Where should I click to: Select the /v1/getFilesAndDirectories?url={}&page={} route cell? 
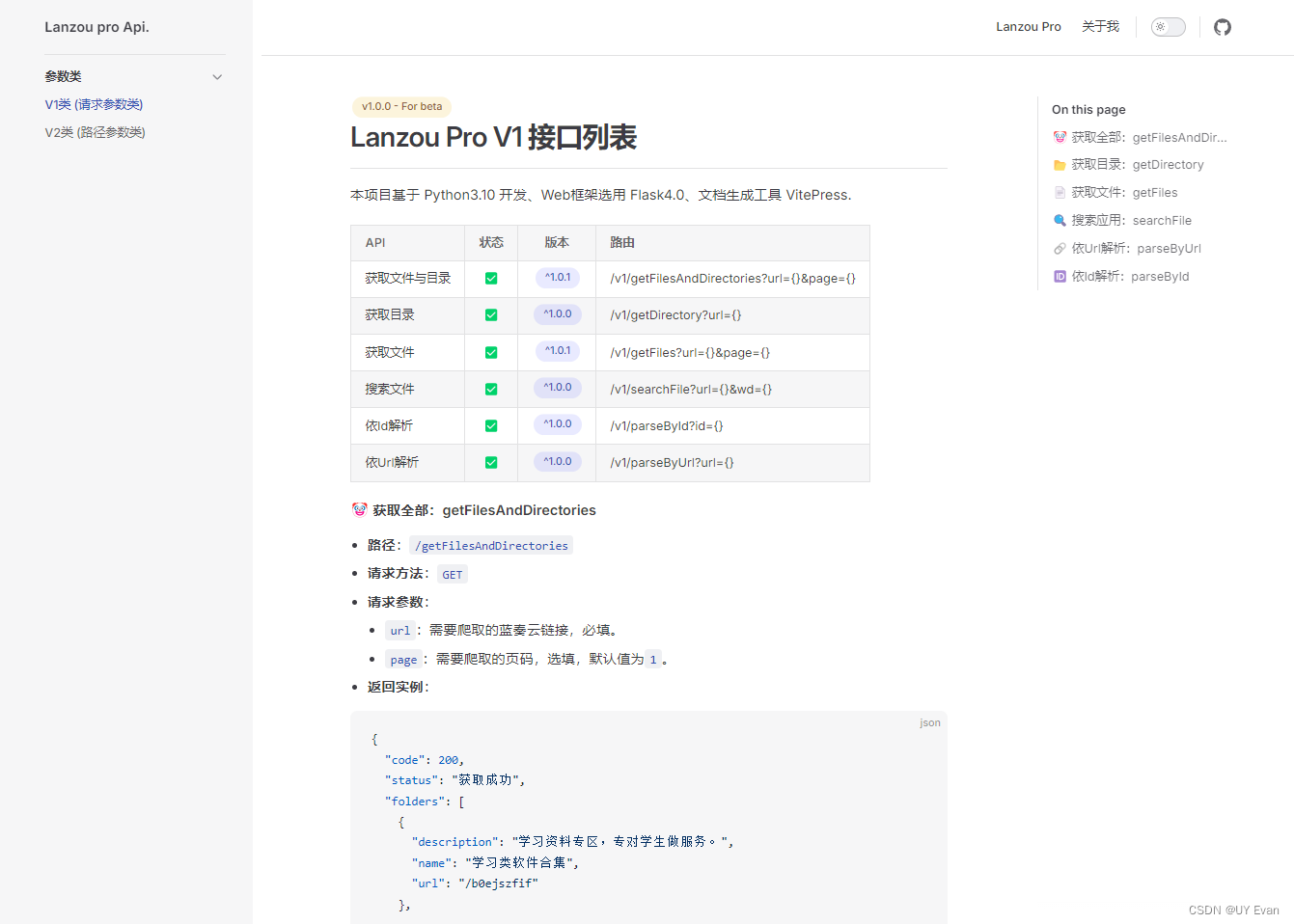(x=732, y=279)
